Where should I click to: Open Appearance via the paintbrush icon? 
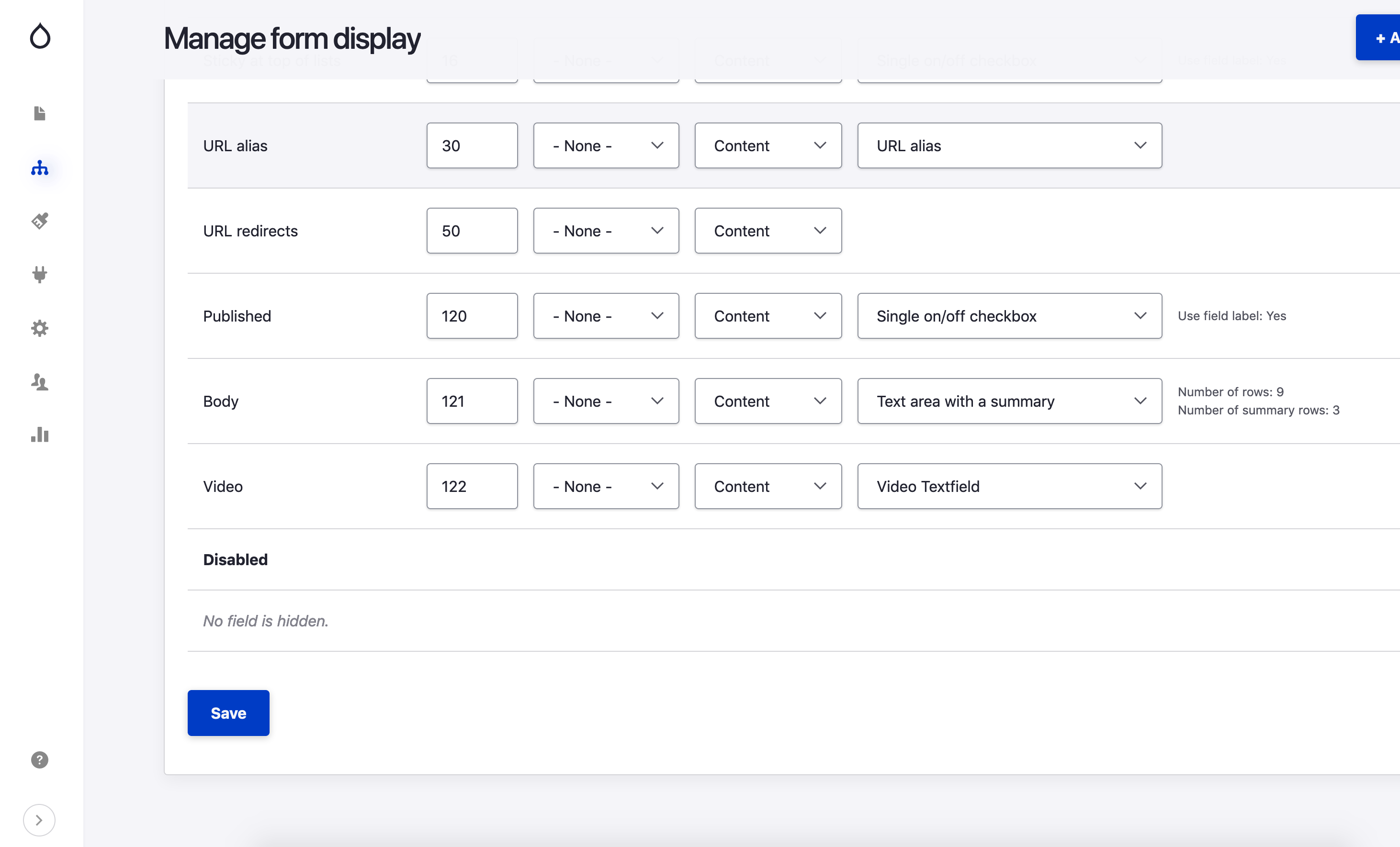(x=39, y=221)
